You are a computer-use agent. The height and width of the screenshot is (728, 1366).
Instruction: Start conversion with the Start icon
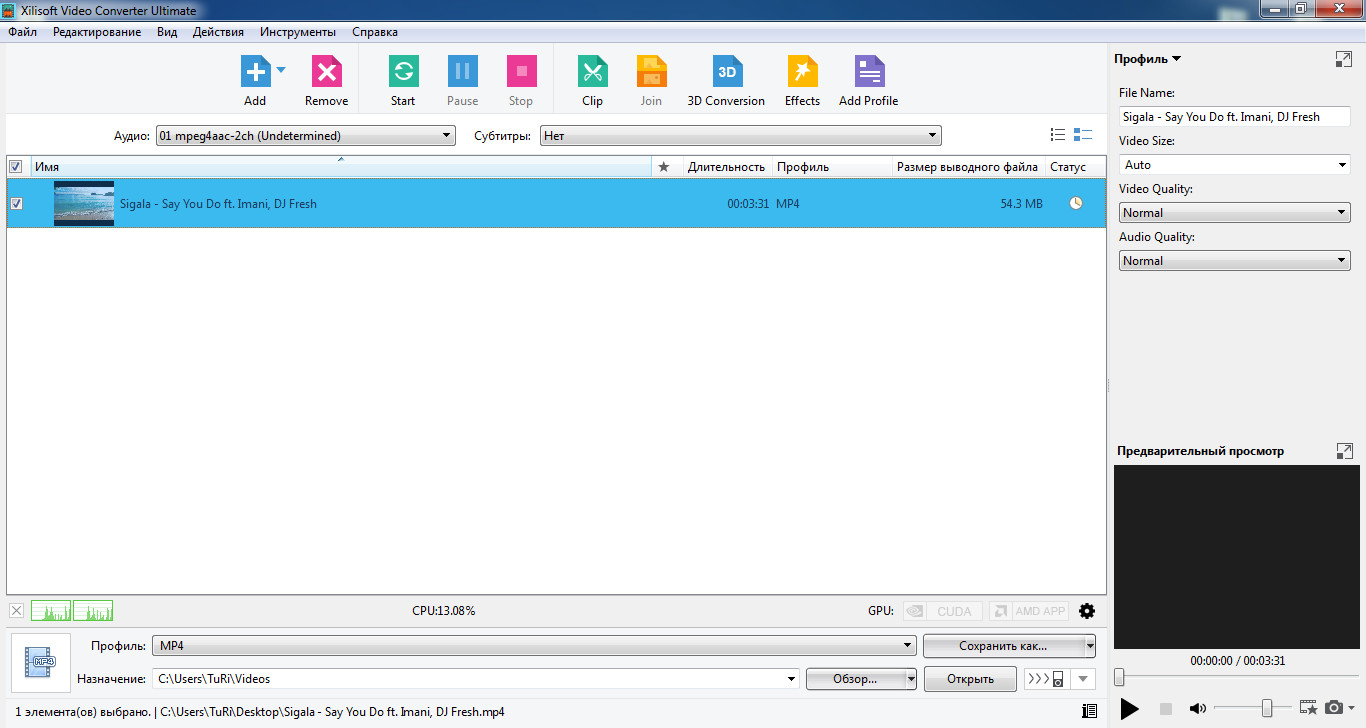click(403, 72)
